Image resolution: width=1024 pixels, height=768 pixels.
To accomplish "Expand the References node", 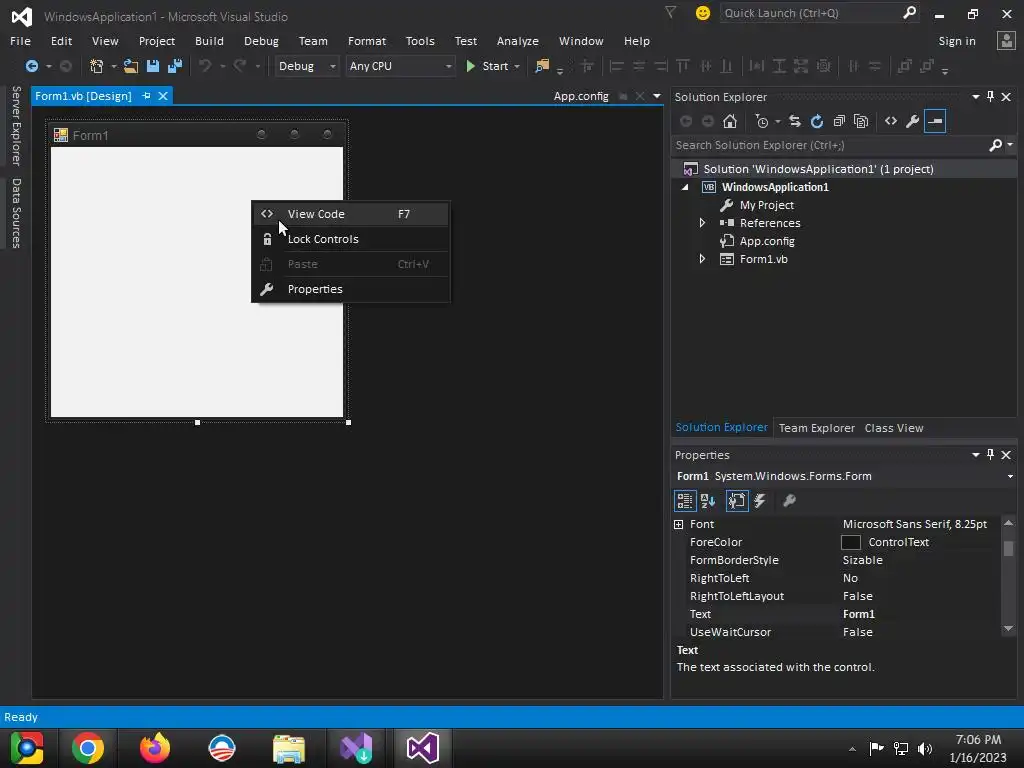I will click(702, 223).
